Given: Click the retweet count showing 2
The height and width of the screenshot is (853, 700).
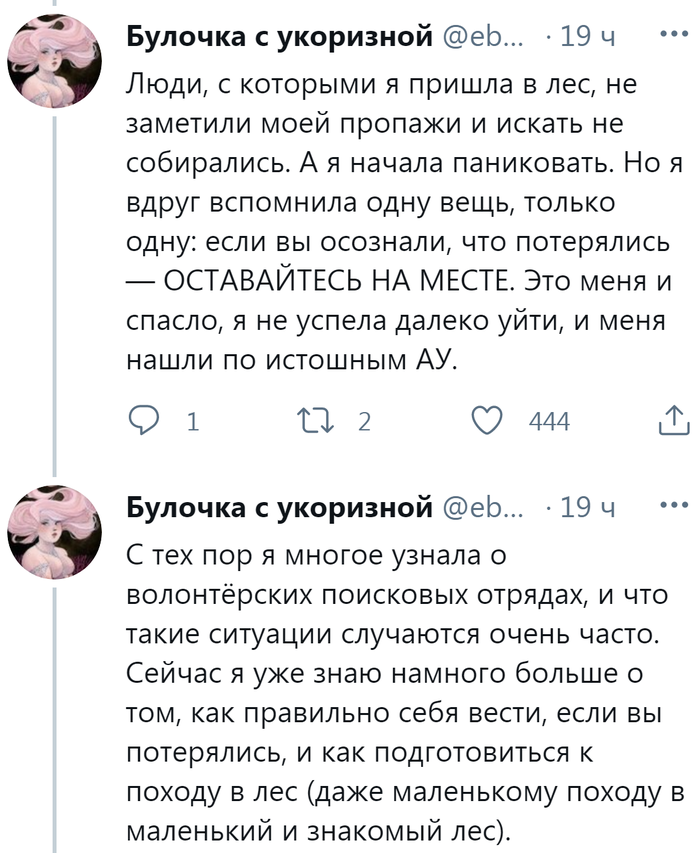Looking at the screenshot, I should coord(364,423).
